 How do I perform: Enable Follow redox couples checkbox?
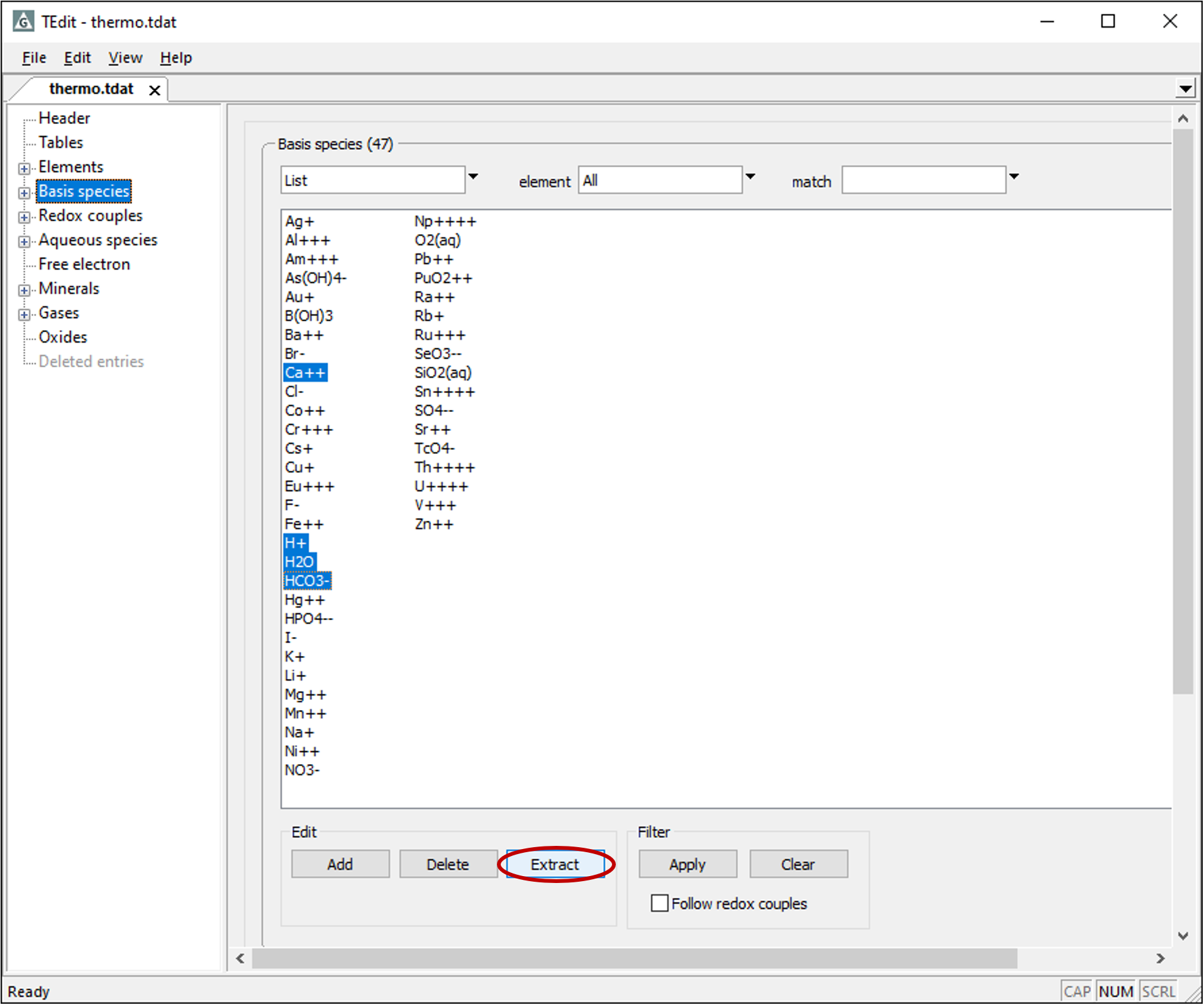(x=659, y=903)
